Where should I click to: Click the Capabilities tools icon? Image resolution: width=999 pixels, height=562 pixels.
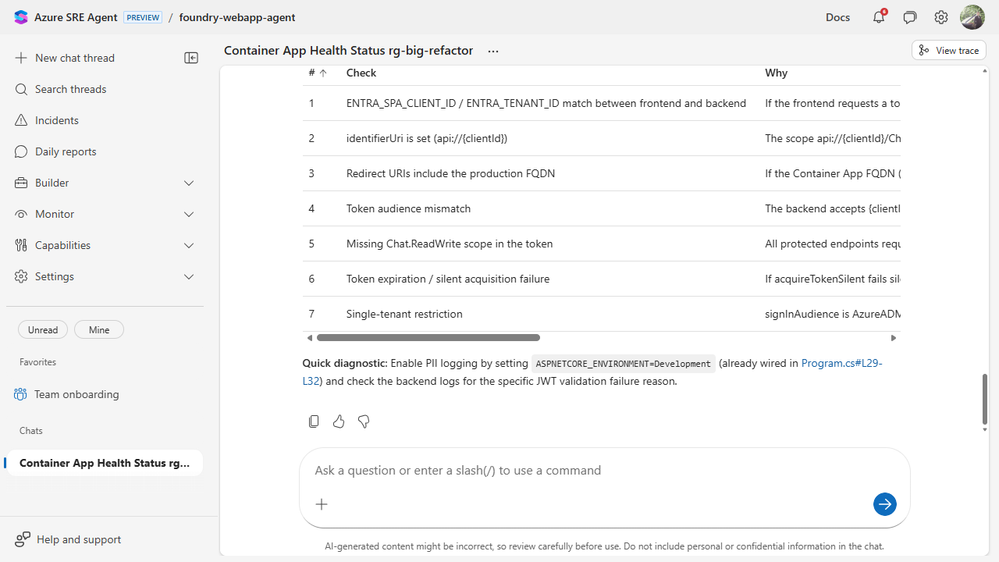tap(21, 245)
